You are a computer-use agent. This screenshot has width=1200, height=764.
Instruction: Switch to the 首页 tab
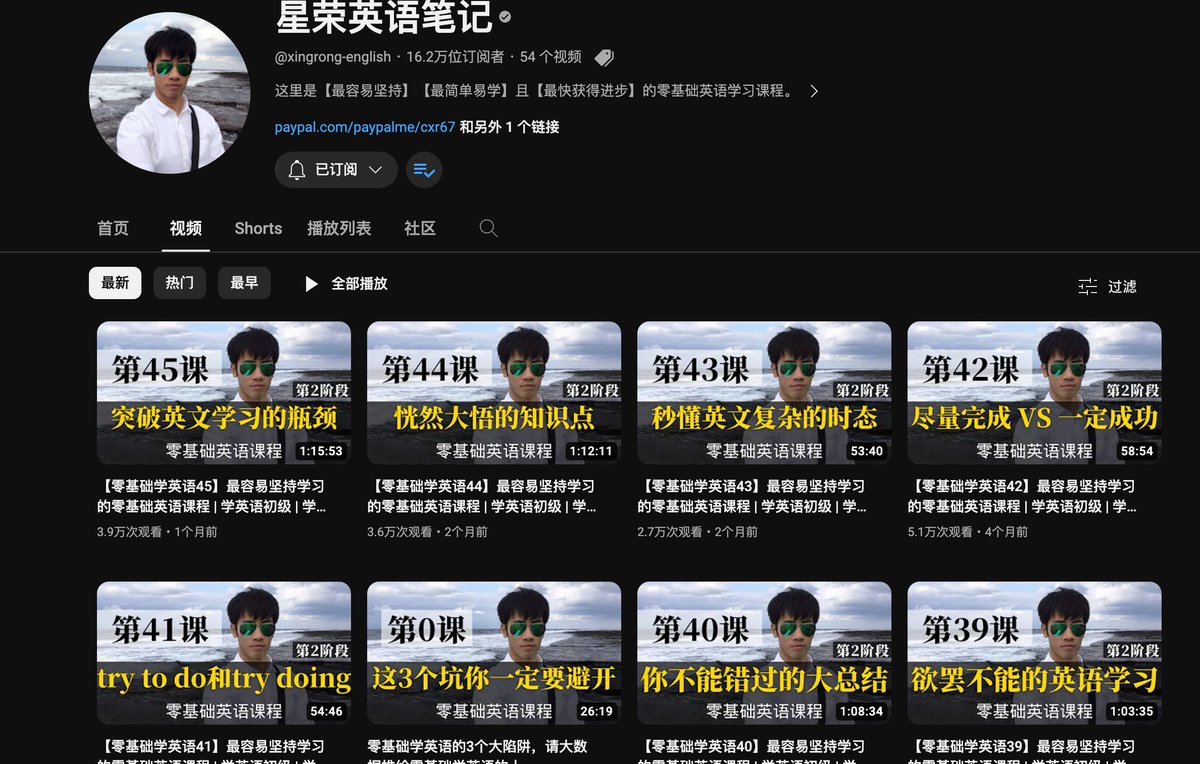pyautogui.click(x=113, y=228)
